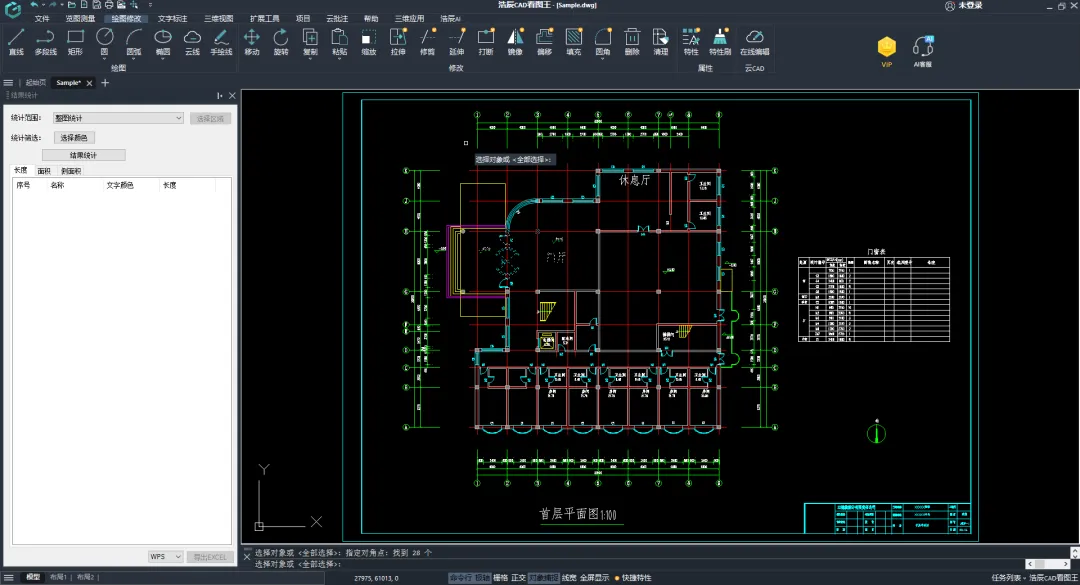This screenshot has height=585, width=1080.
Task: Open the 统计范围 combo box
Action: [118, 118]
